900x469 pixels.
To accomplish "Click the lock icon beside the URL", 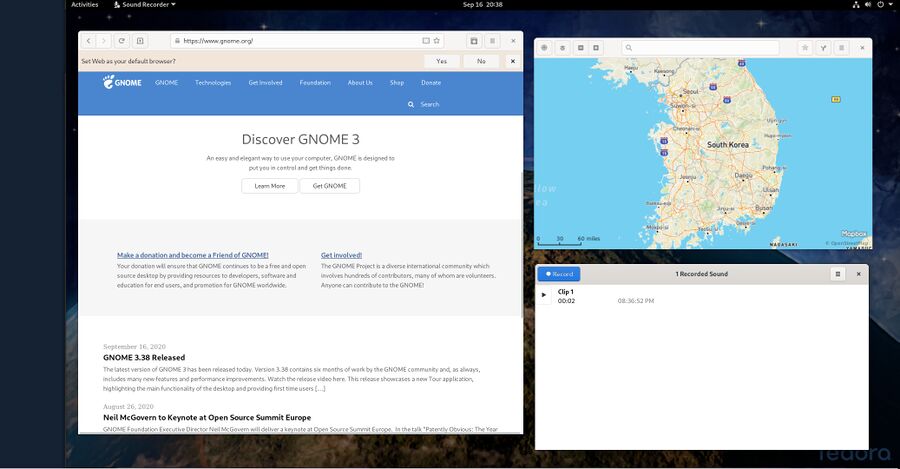I will point(177,41).
